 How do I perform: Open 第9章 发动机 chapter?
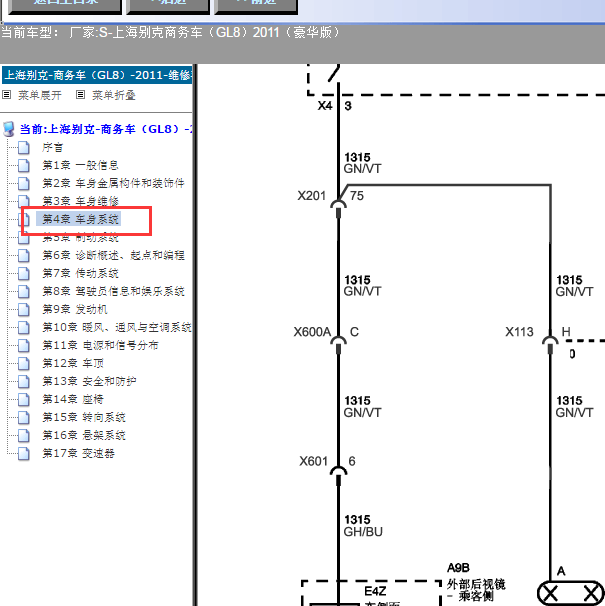point(75,309)
